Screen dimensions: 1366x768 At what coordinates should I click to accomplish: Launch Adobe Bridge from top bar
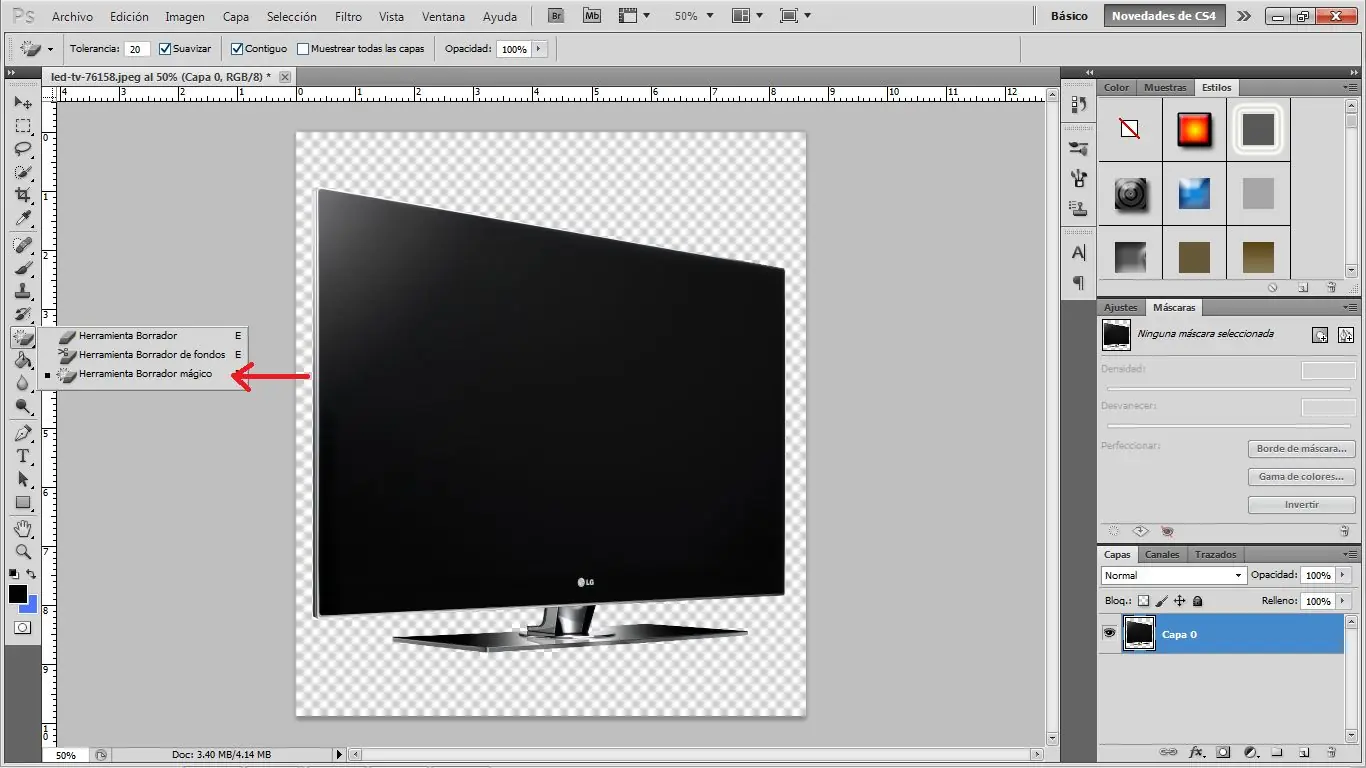[556, 16]
